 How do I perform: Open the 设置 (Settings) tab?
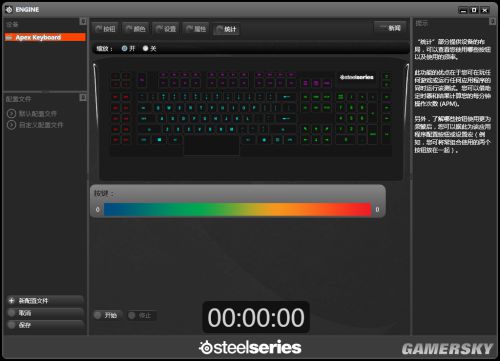166,29
